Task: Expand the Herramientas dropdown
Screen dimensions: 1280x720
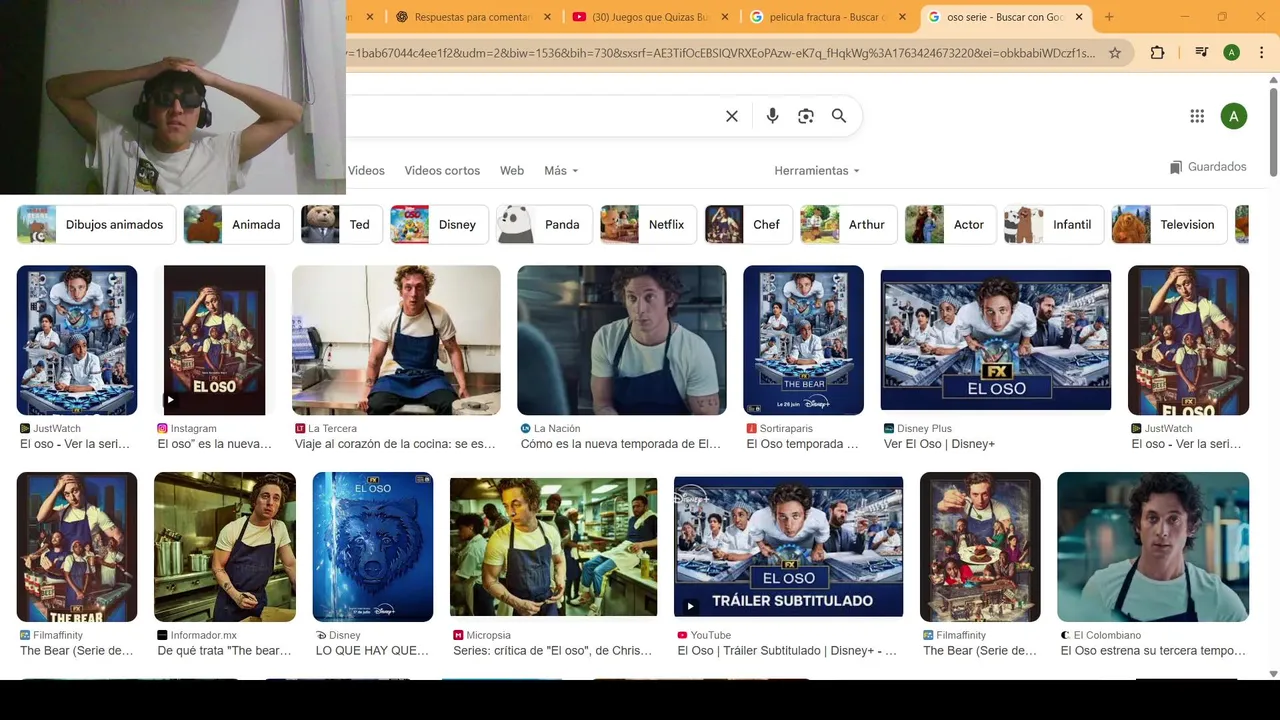Action: pyautogui.click(x=817, y=171)
